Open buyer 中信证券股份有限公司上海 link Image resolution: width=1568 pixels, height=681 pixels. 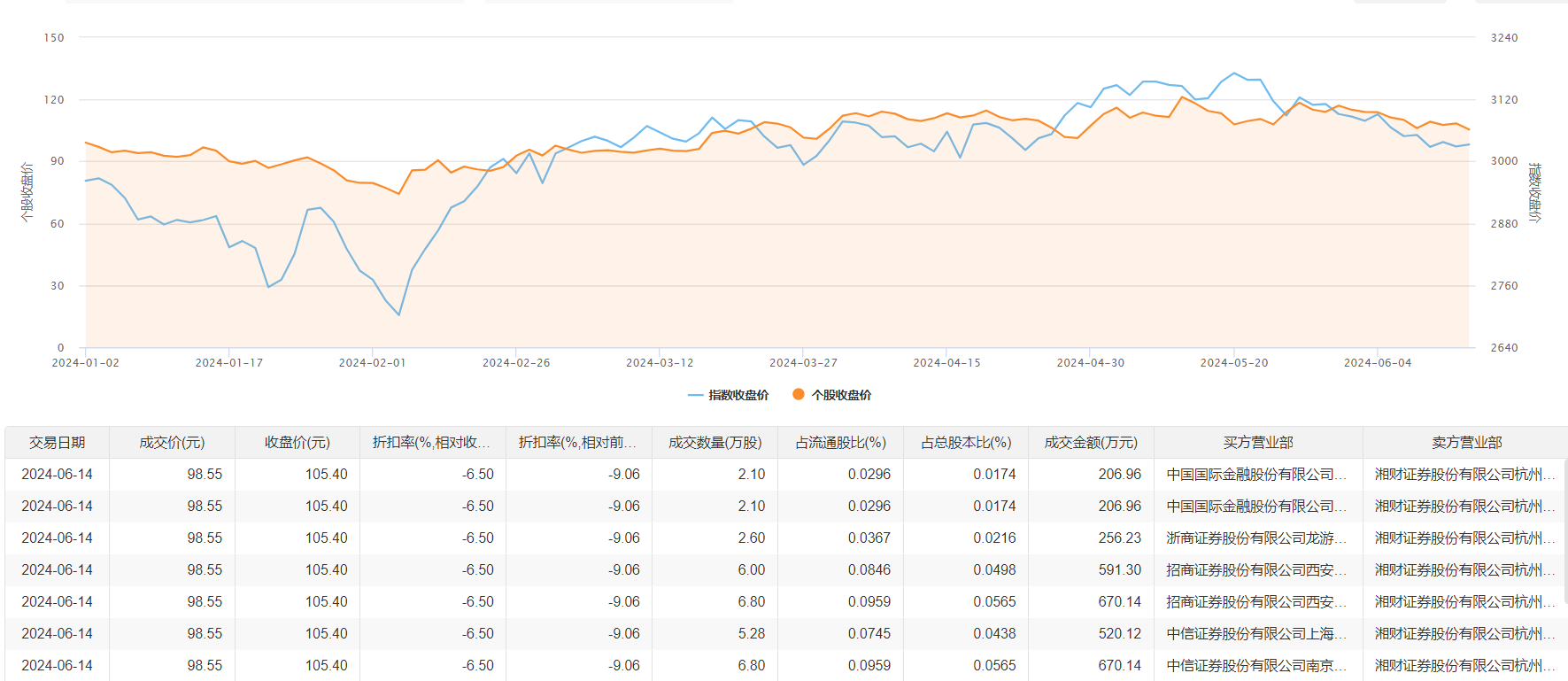[x=1255, y=633]
